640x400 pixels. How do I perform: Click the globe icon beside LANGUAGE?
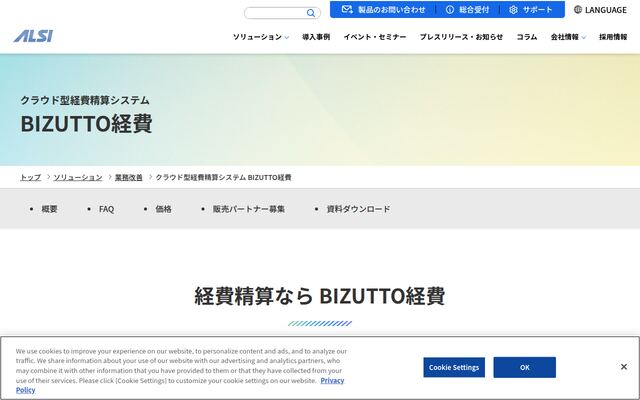pos(578,9)
